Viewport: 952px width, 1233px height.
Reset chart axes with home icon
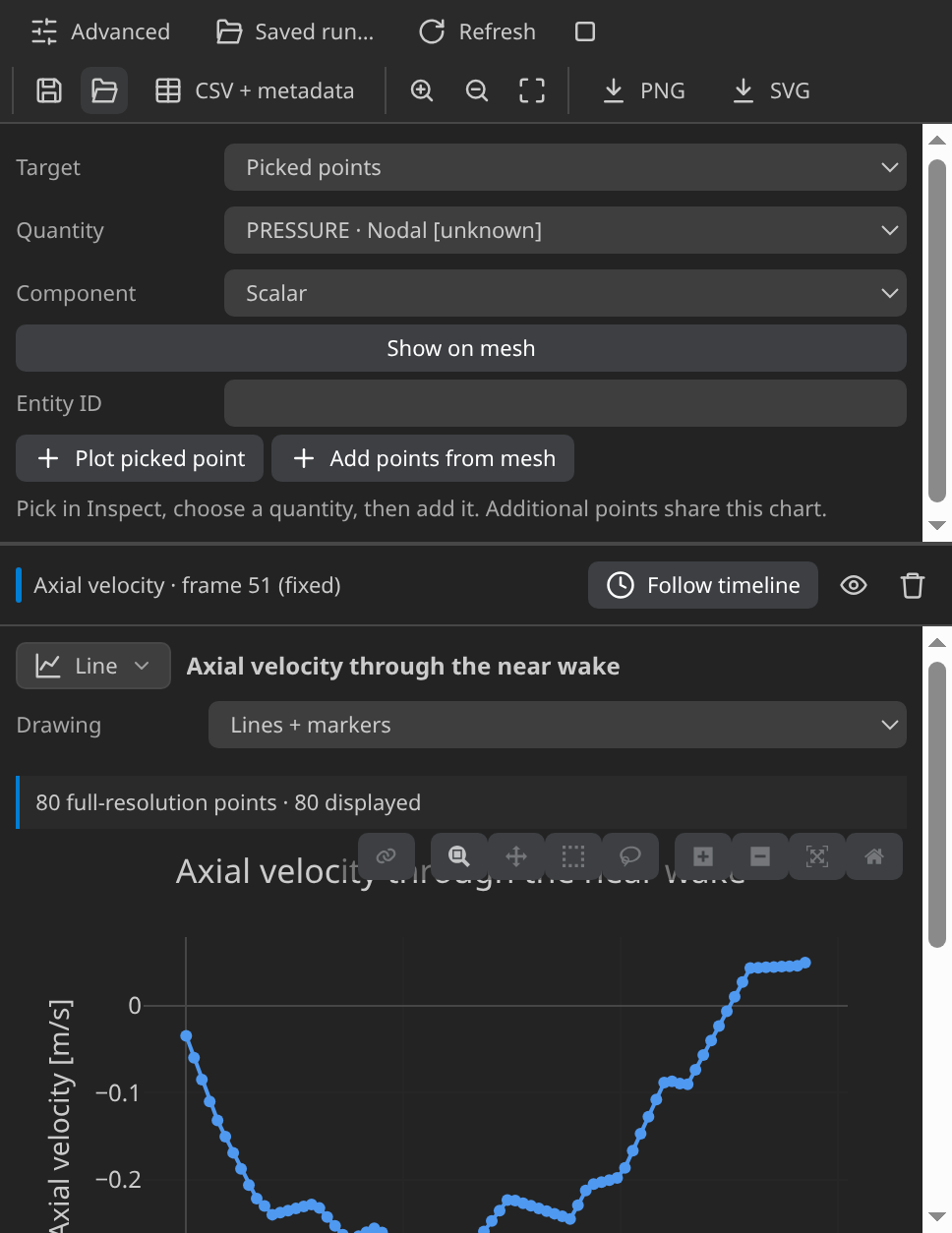(874, 856)
